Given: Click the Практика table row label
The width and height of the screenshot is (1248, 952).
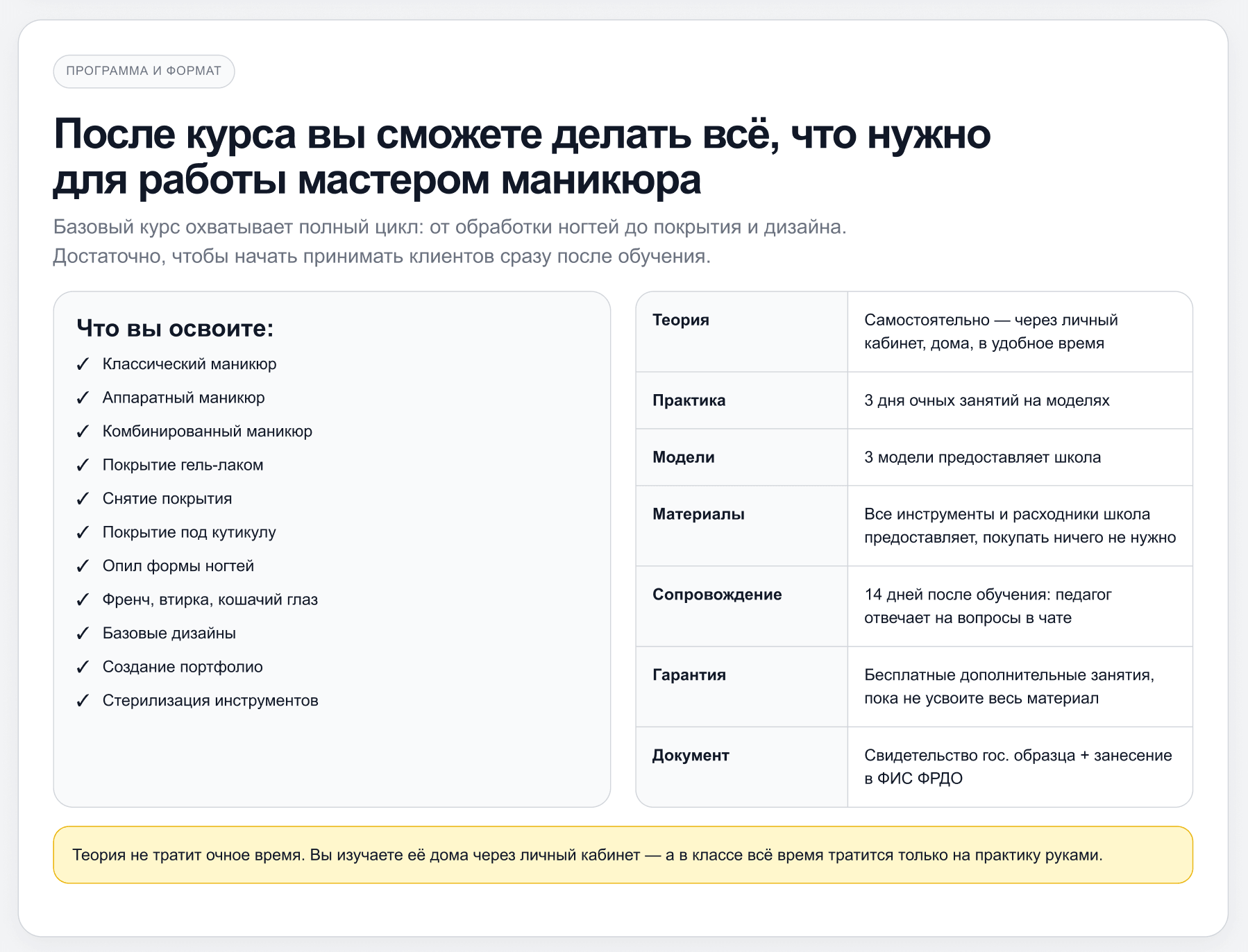Looking at the screenshot, I should 689,400.
